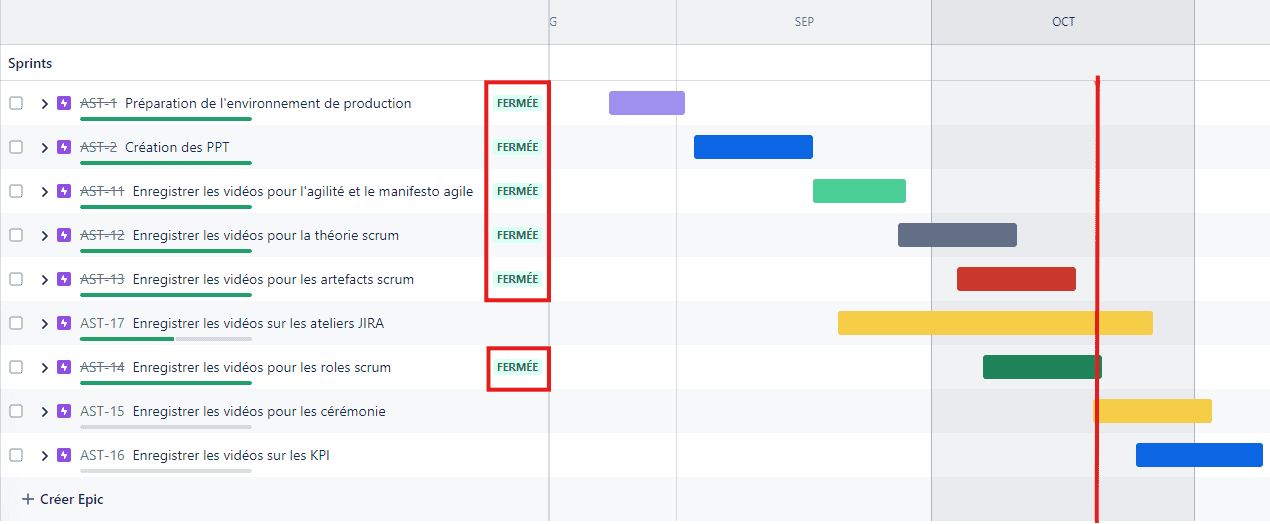Screen dimensions: 1270x524
Task: Click the purple AST-1 bar on the timeline
Action: click(647, 103)
